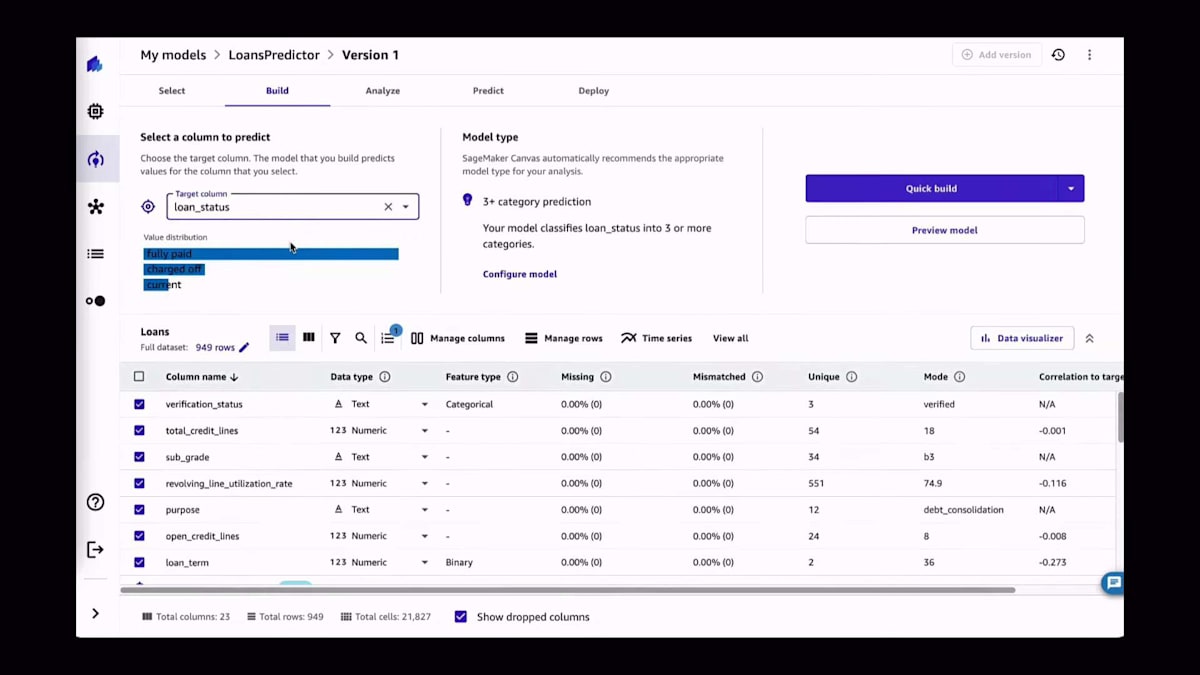Uncheck the verification_status column checkbox
Image resolution: width=1200 pixels, height=675 pixels.
click(x=139, y=404)
